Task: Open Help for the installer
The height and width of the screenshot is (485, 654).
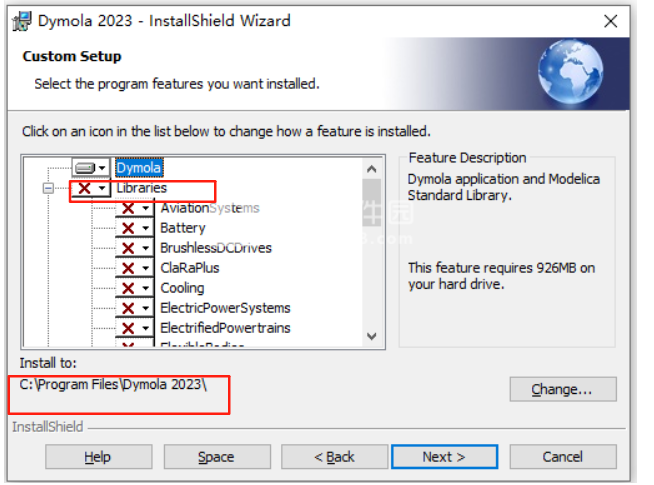Action: [98, 457]
